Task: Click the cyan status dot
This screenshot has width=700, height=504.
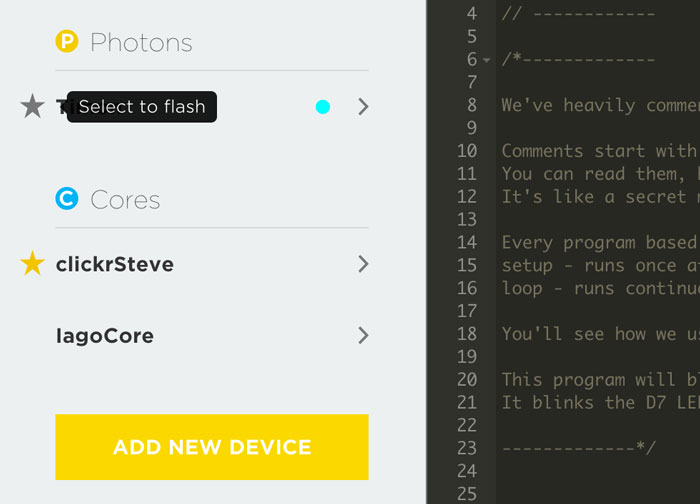Action: (323, 107)
